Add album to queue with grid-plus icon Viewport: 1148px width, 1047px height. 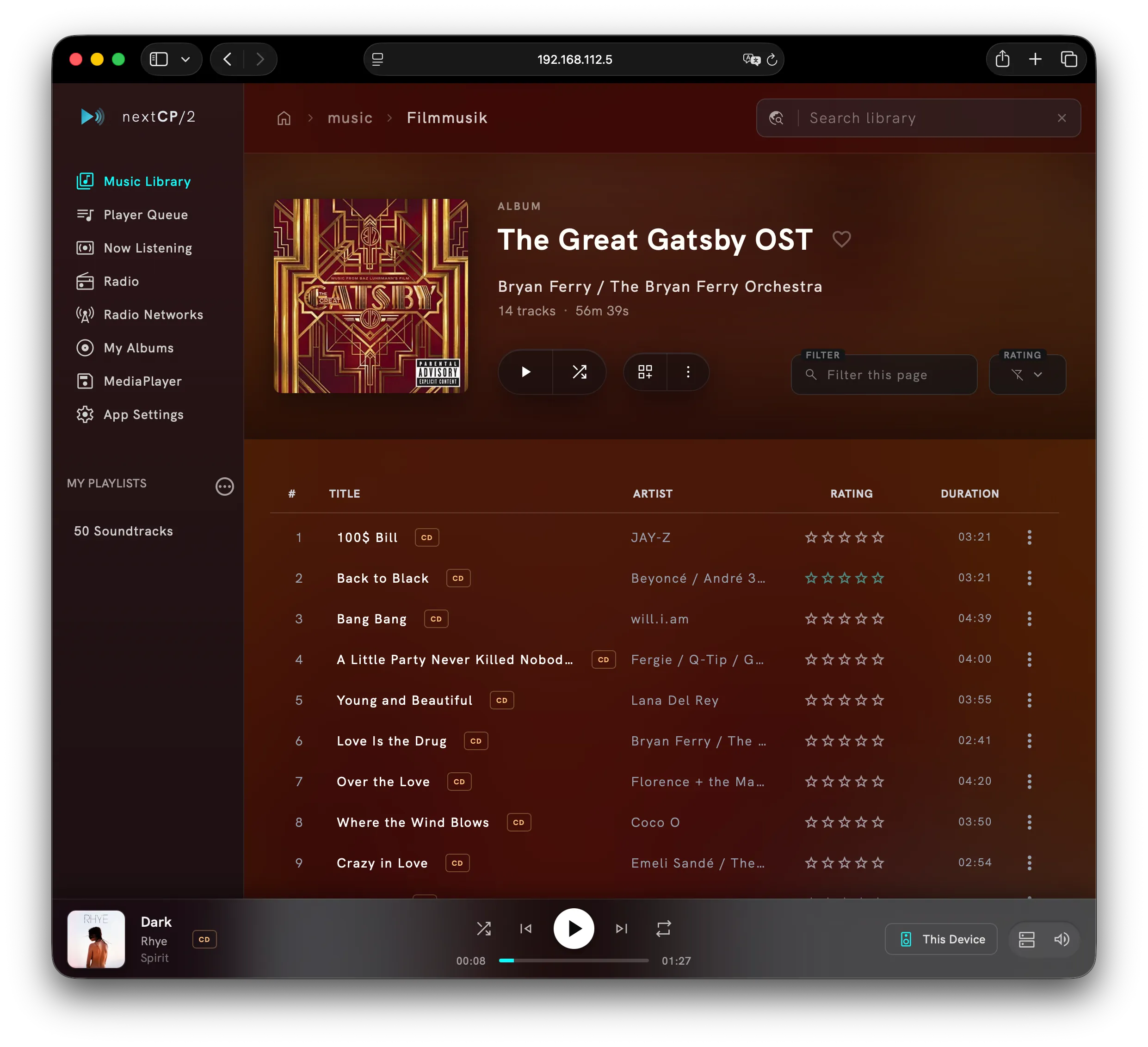pyautogui.click(x=645, y=372)
